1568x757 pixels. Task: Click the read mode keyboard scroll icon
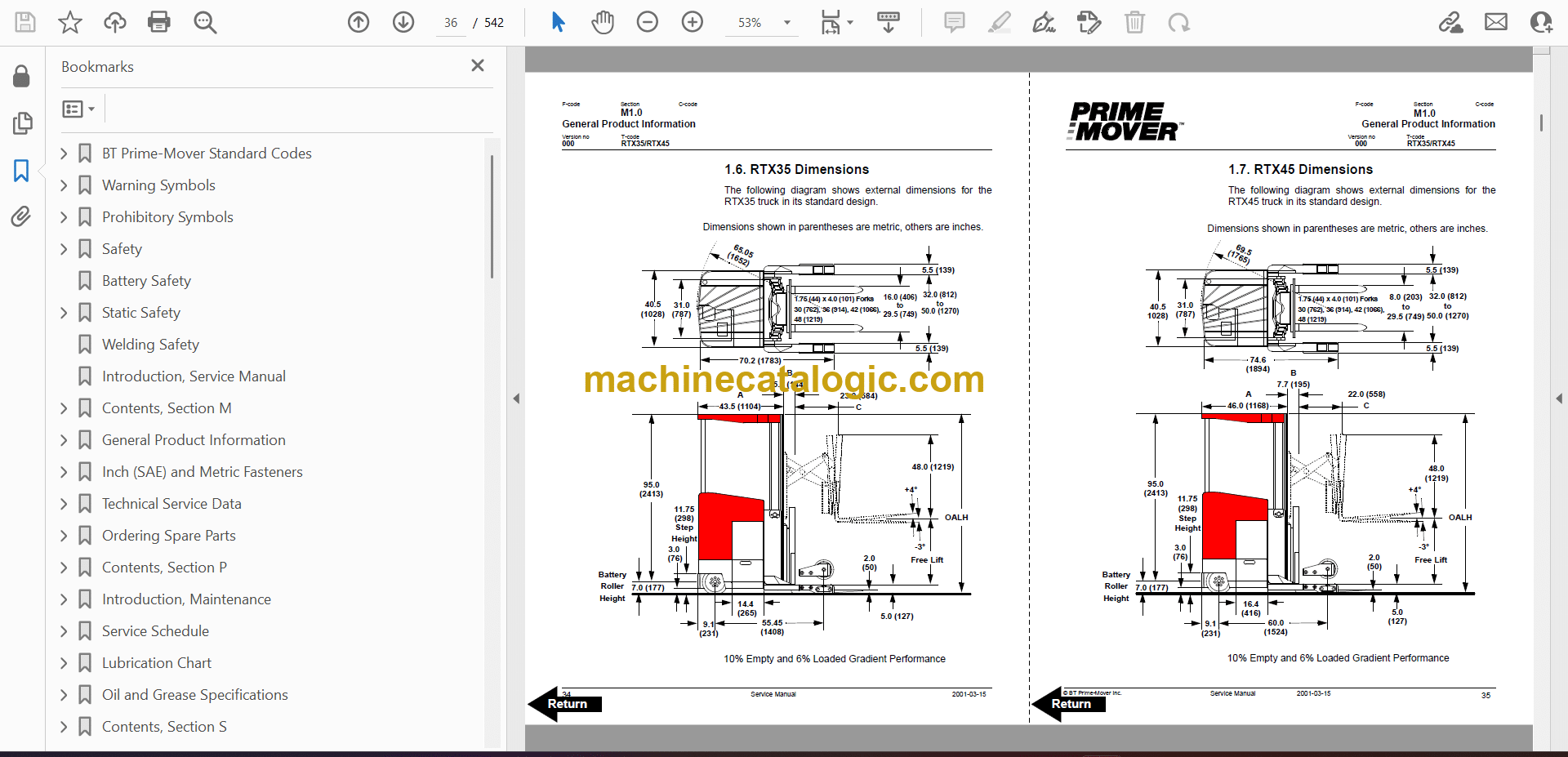pos(889,22)
